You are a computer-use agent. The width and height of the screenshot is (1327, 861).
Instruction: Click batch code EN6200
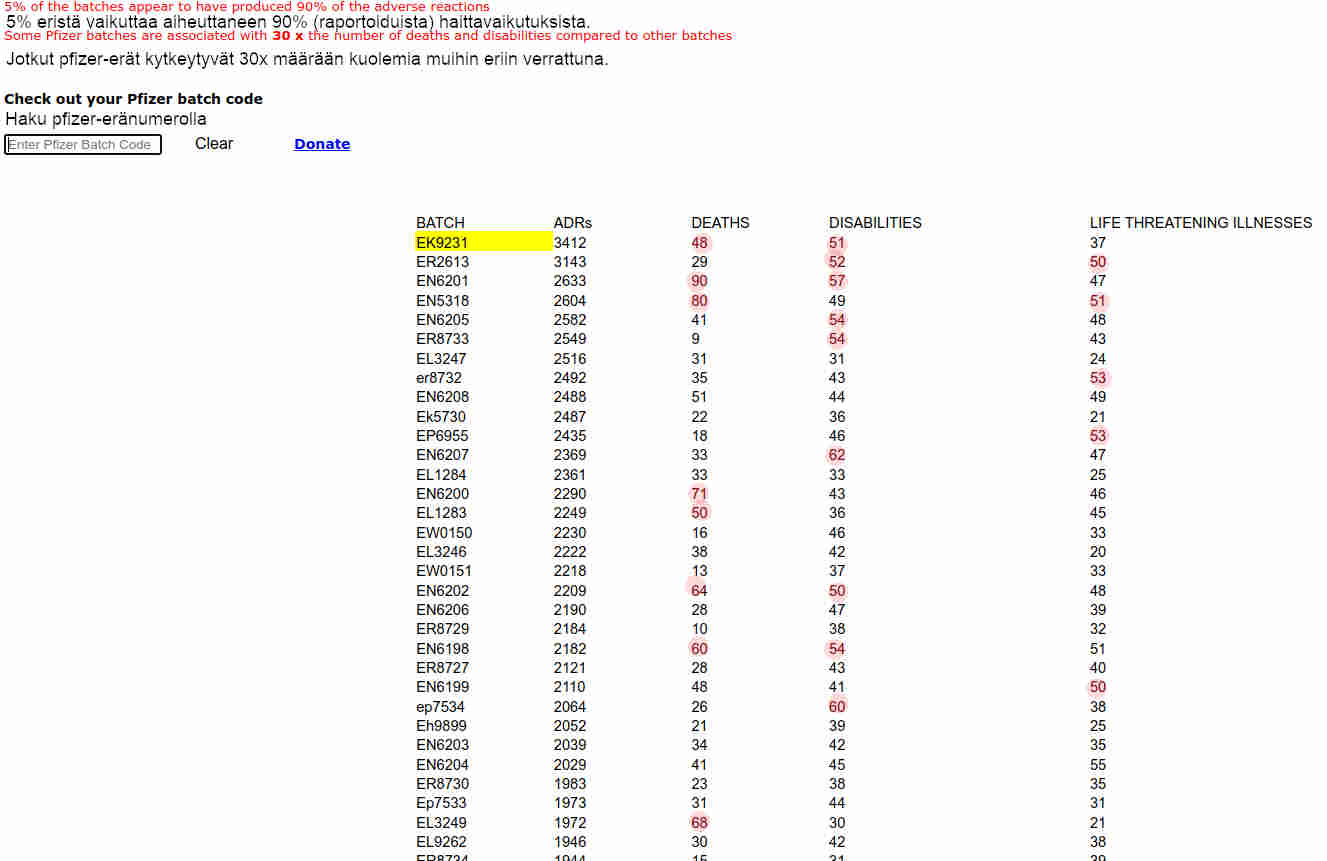click(442, 494)
